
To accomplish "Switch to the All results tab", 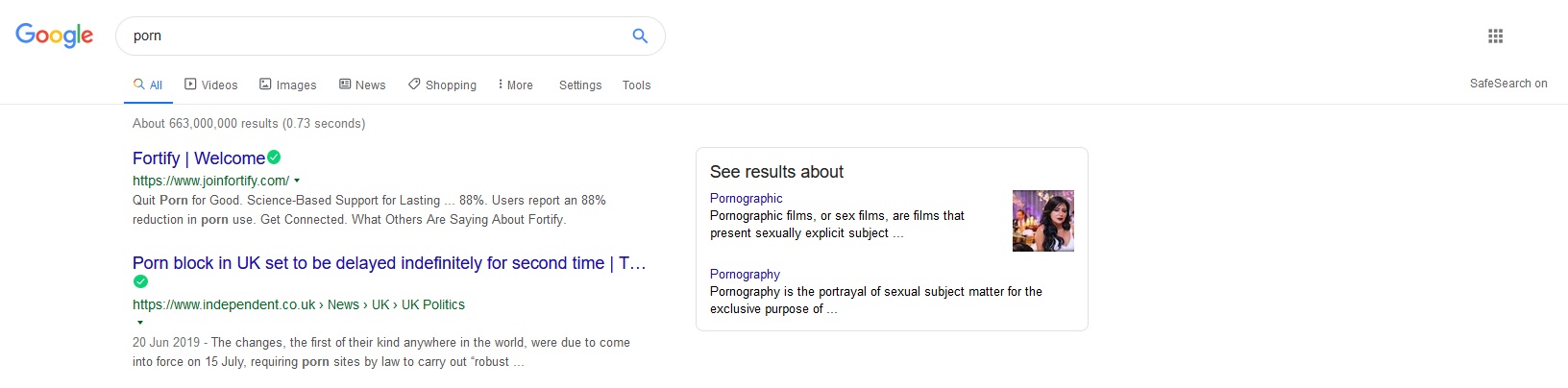I will click(x=148, y=85).
